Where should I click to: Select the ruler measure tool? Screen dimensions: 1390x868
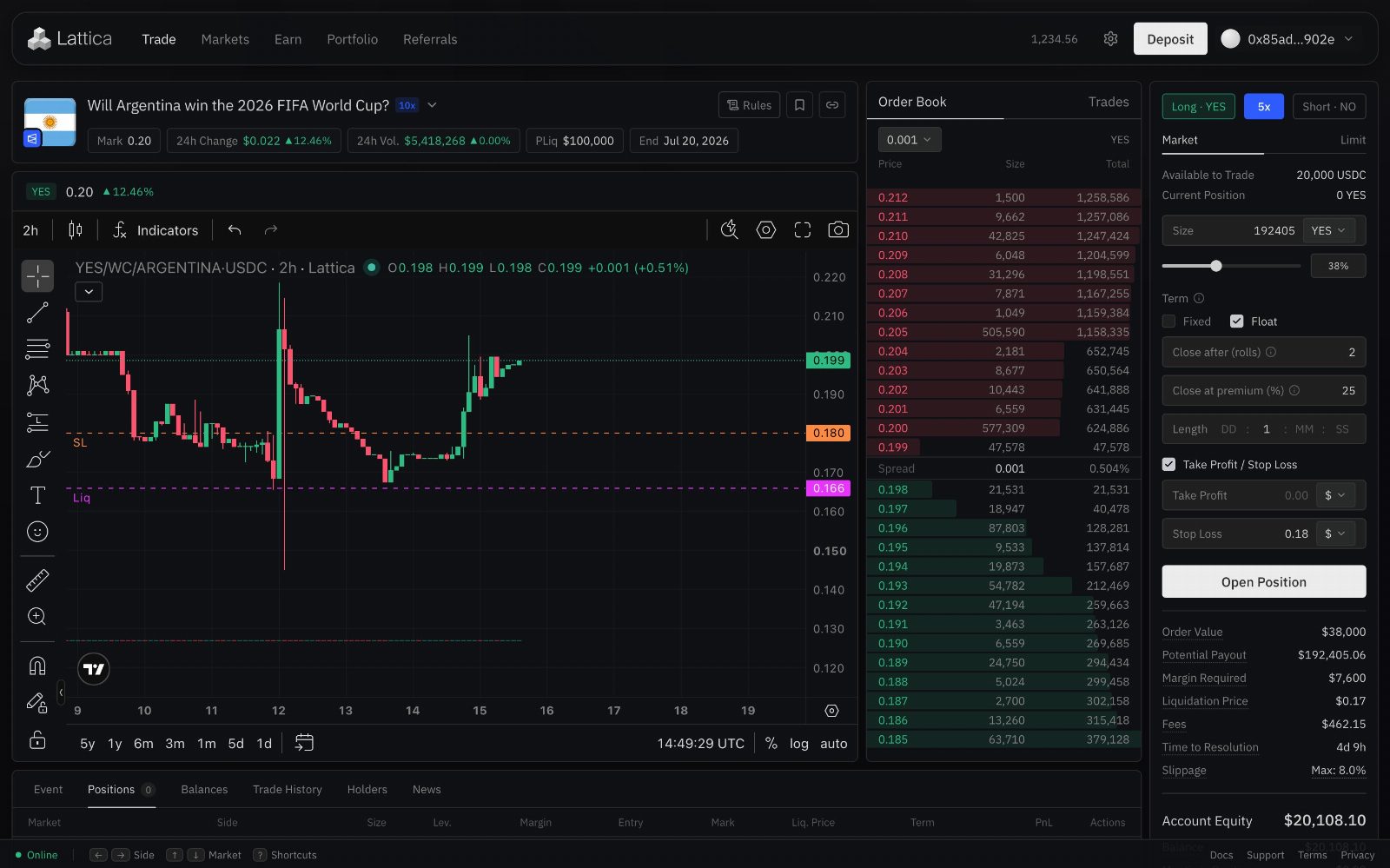click(x=37, y=580)
